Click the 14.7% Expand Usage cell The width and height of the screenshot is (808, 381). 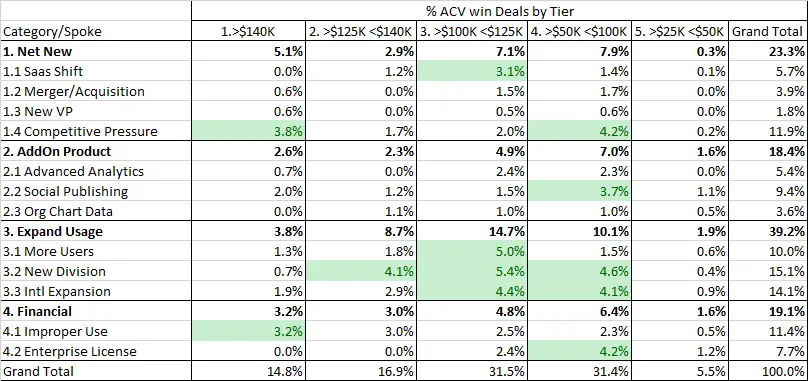[472, 231]
